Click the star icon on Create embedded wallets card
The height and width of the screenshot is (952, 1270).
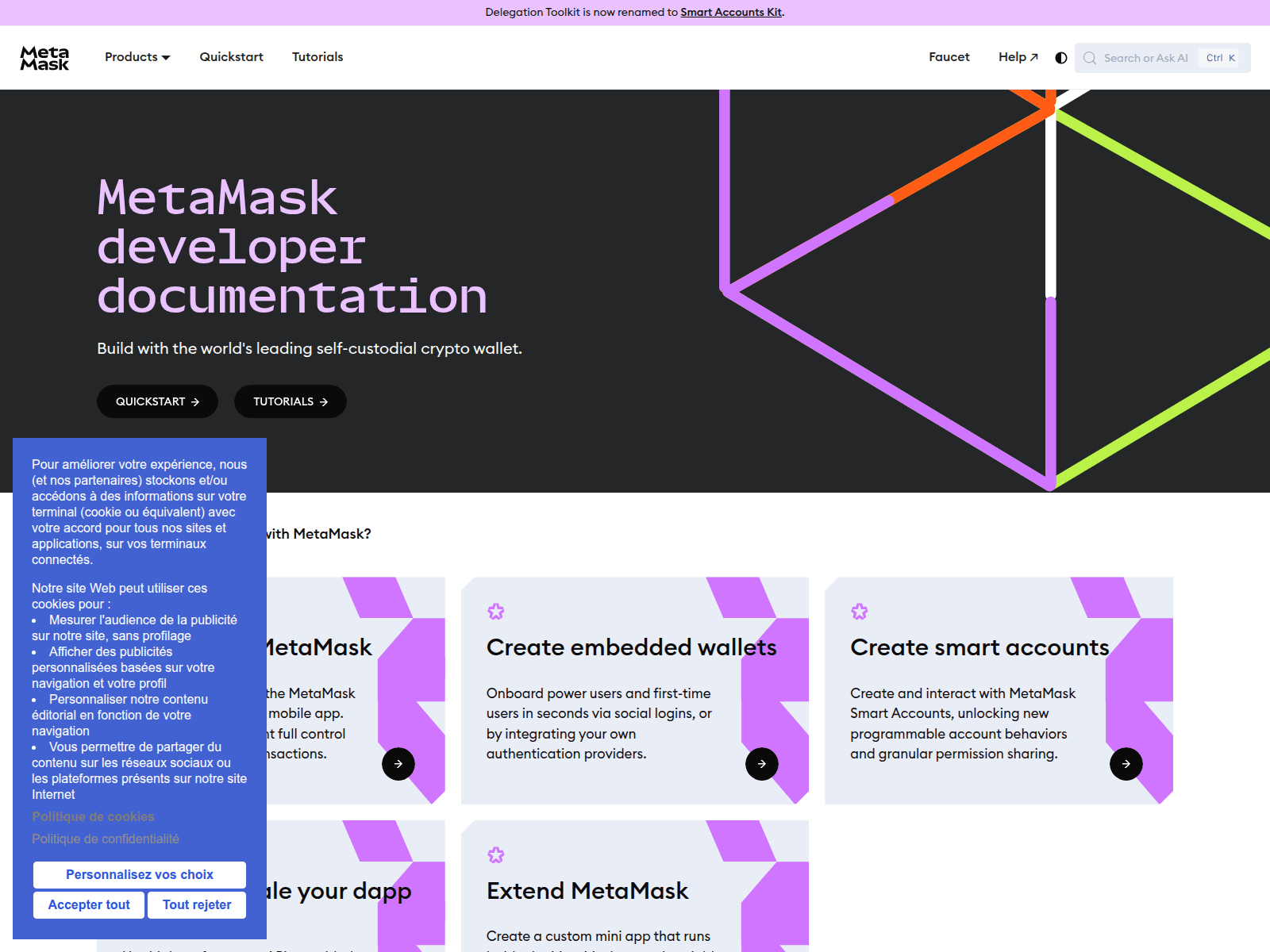(496, 612)
